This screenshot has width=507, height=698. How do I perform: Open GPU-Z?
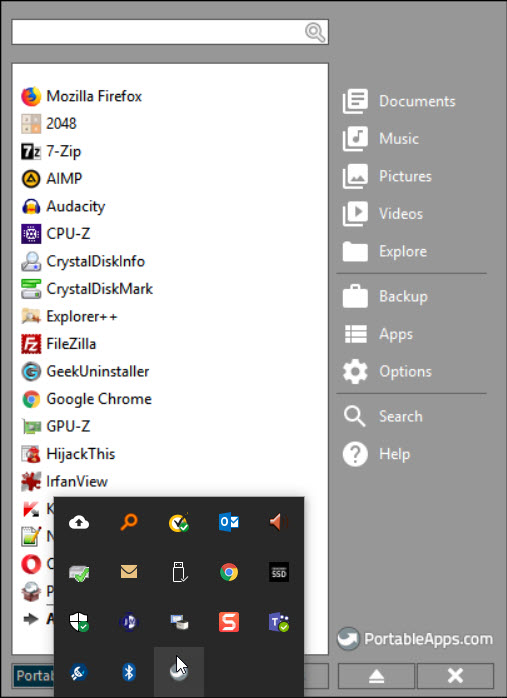(x=56, y=426)
